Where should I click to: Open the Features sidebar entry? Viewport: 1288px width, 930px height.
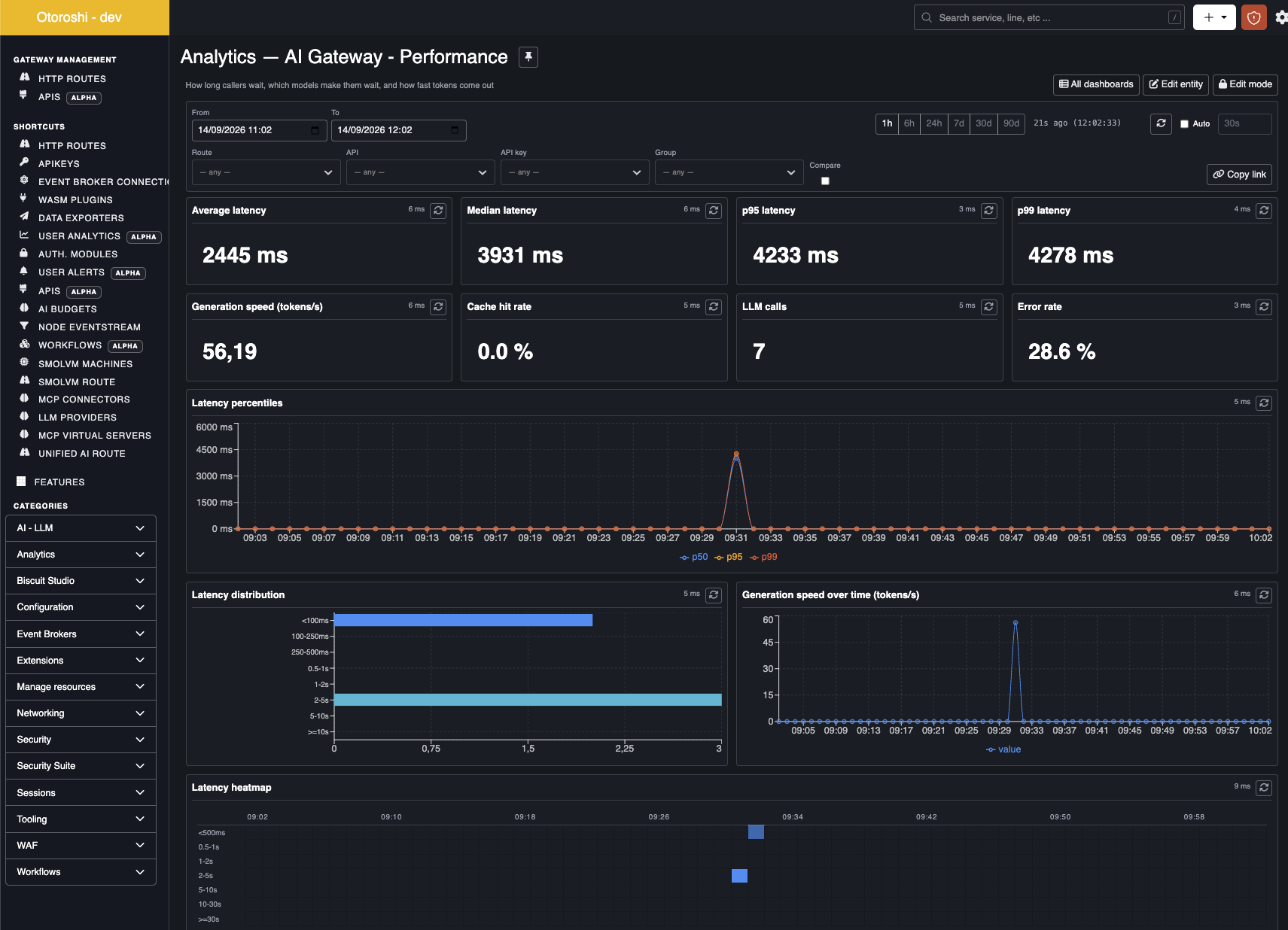[59, 482]
